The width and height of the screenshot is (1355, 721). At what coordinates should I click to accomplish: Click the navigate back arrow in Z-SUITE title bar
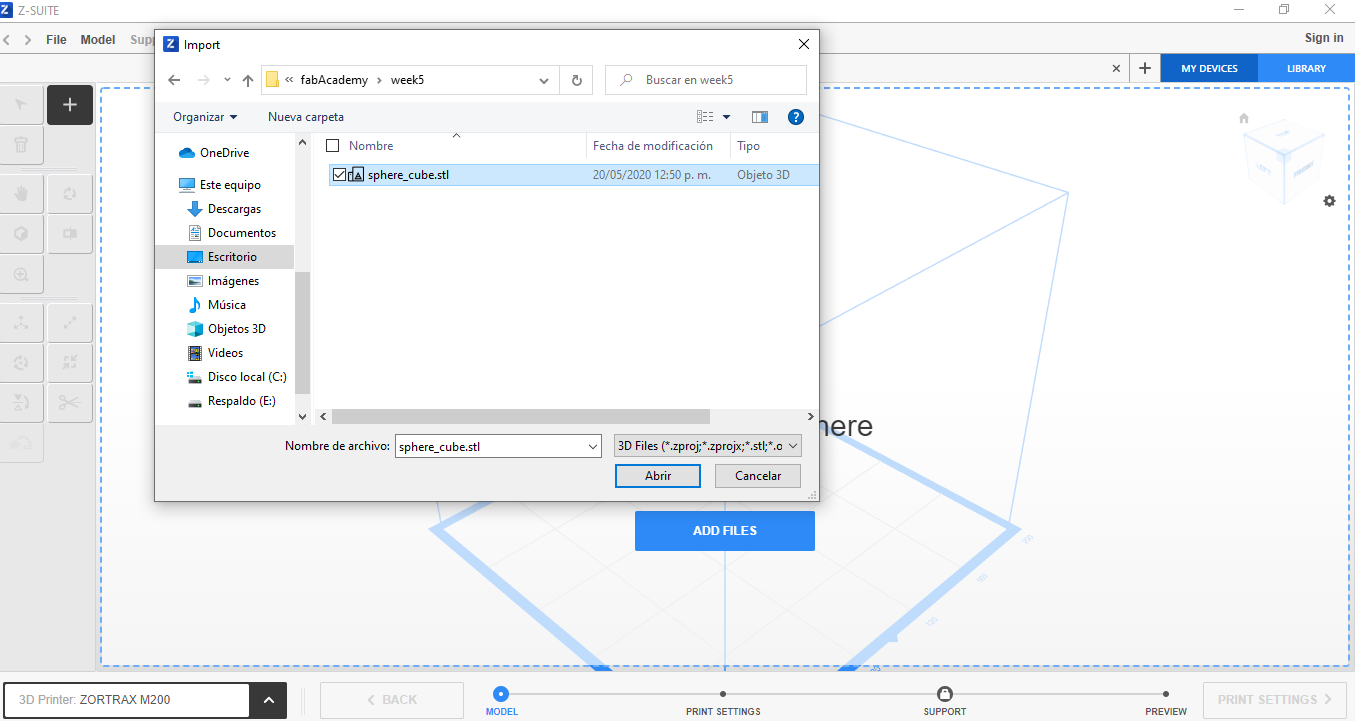click(7, 40)
